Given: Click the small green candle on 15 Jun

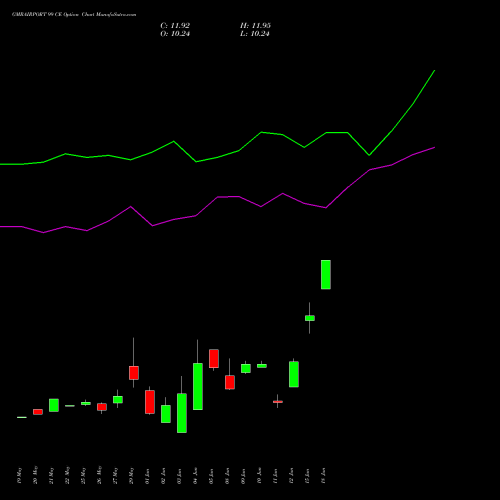Looking at the screenshot, I should (x=310, y=318).
